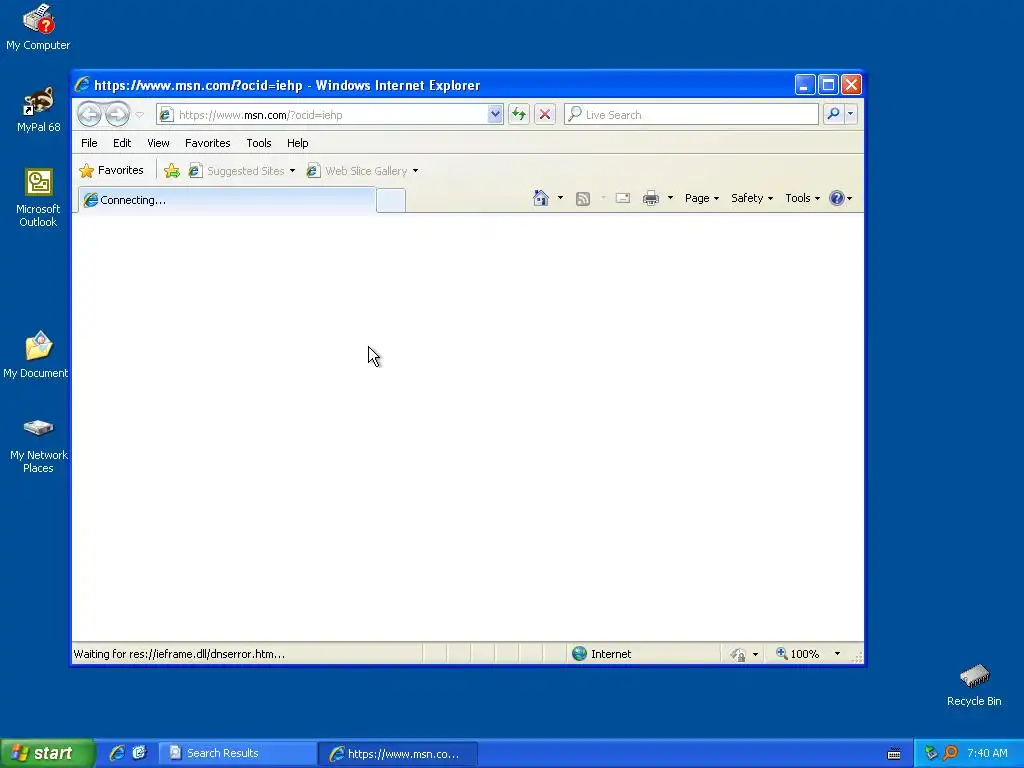Open the recent pages dropdown arrow
Screen dimensions: 1024x768
click(139, 115)
